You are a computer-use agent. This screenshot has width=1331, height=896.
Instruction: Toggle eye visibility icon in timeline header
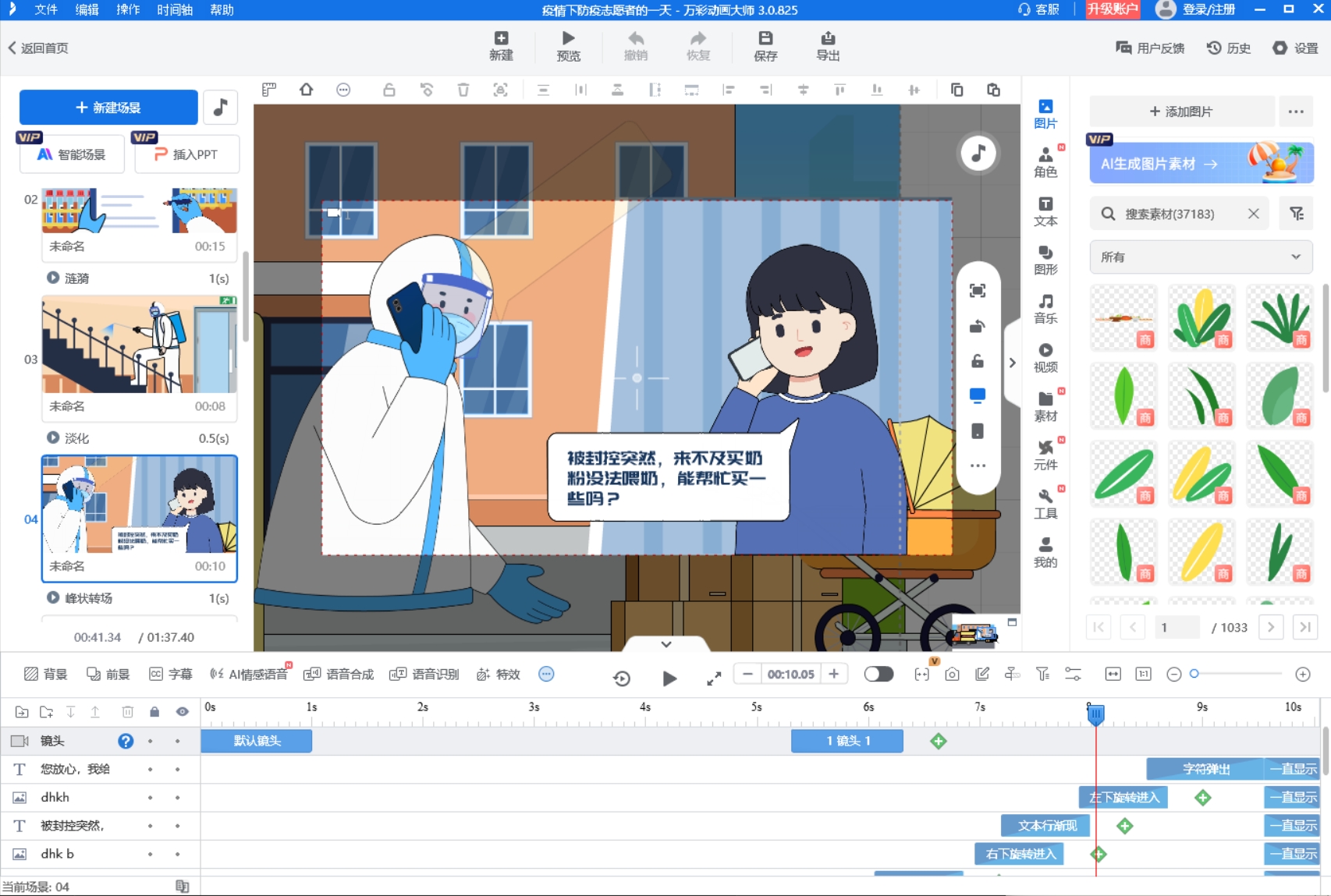pyautogui.click(x=182, y=711)
